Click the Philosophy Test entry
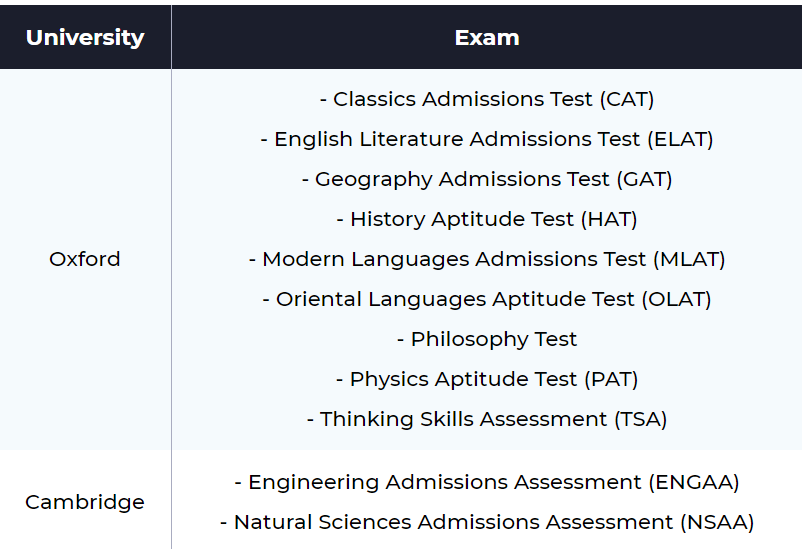The image size is (802, 549). click(x=487, y=339)
